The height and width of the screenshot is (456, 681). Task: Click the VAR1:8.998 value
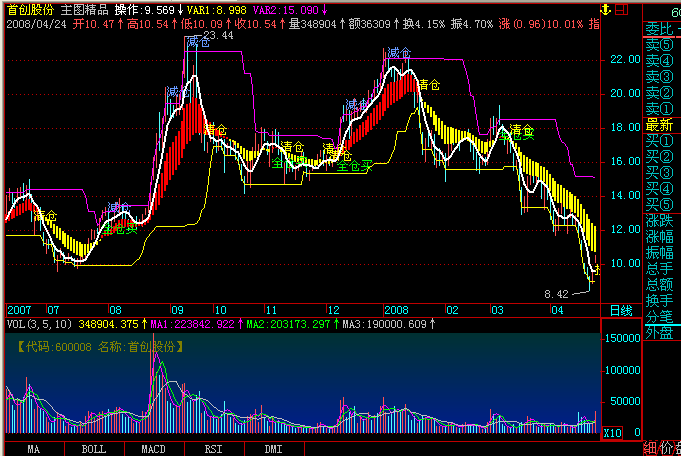click(x=216, y=10)
